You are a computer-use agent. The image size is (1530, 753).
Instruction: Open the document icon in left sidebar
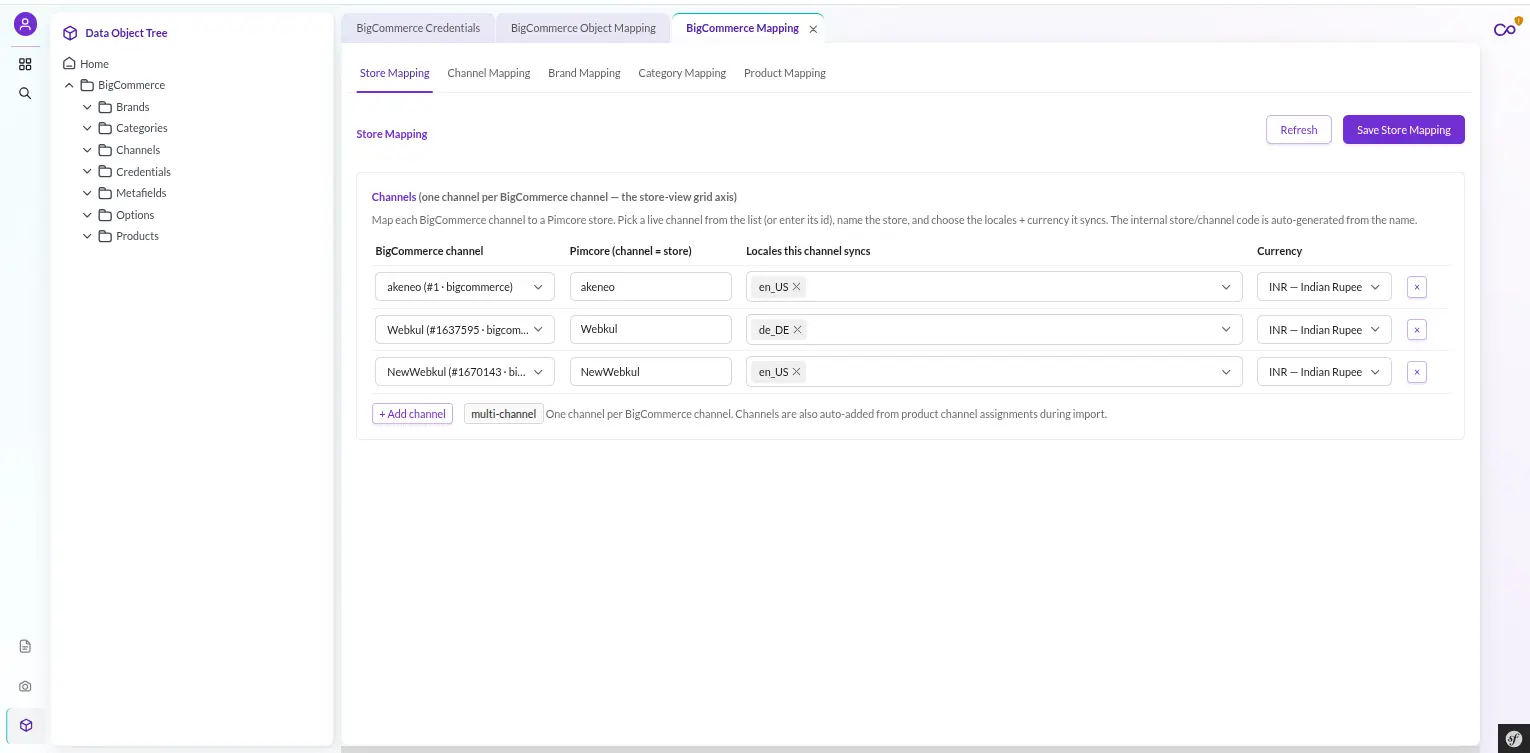tap(25, 647)
